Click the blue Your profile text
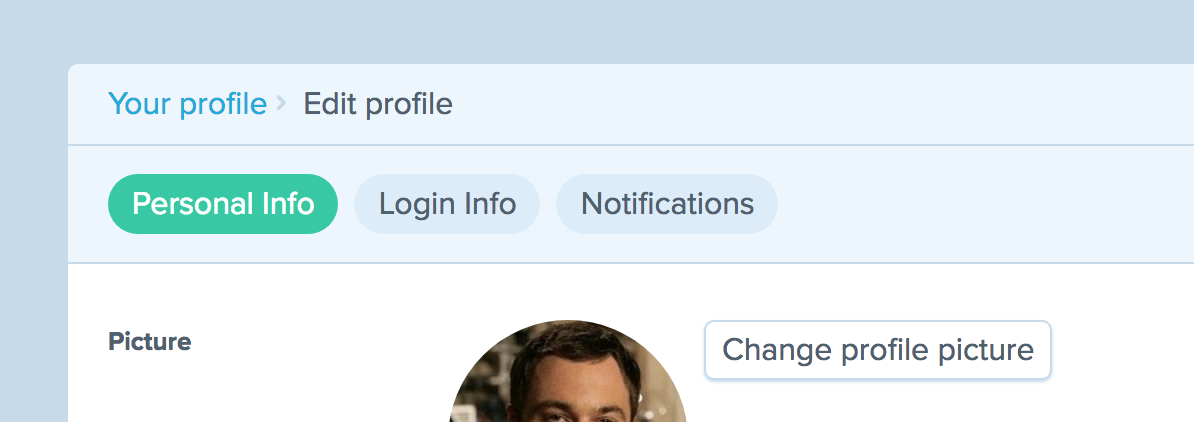Image resolution: width=1194 pixels, height=422 pixels. [x=187, y=104]
